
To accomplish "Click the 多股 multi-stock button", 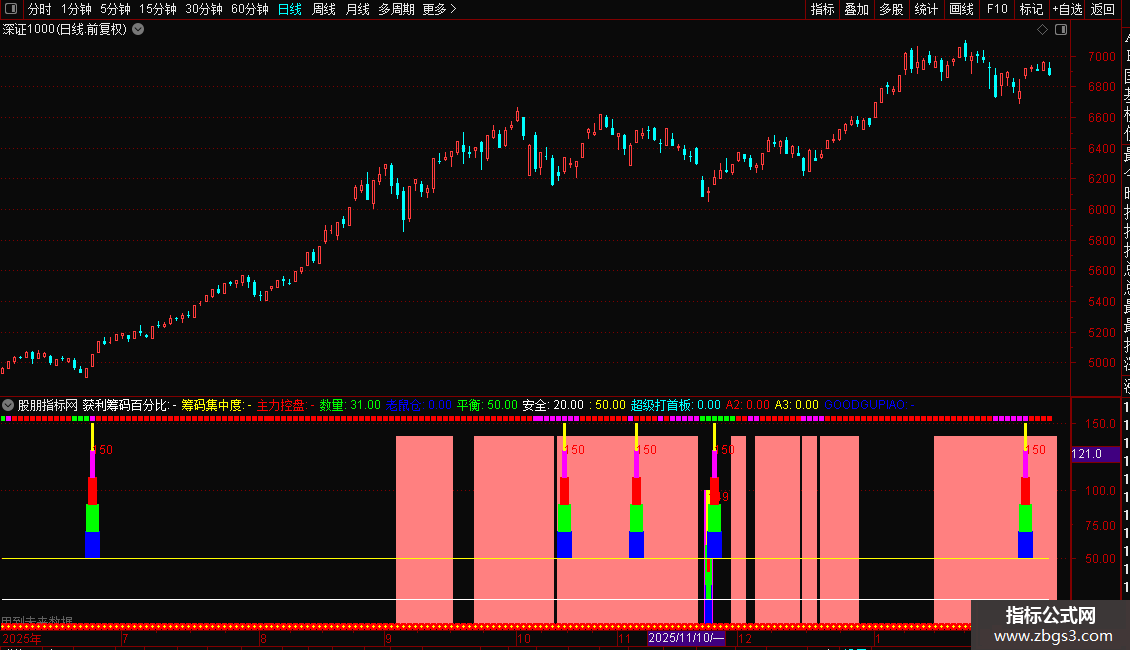I will 891,9.
